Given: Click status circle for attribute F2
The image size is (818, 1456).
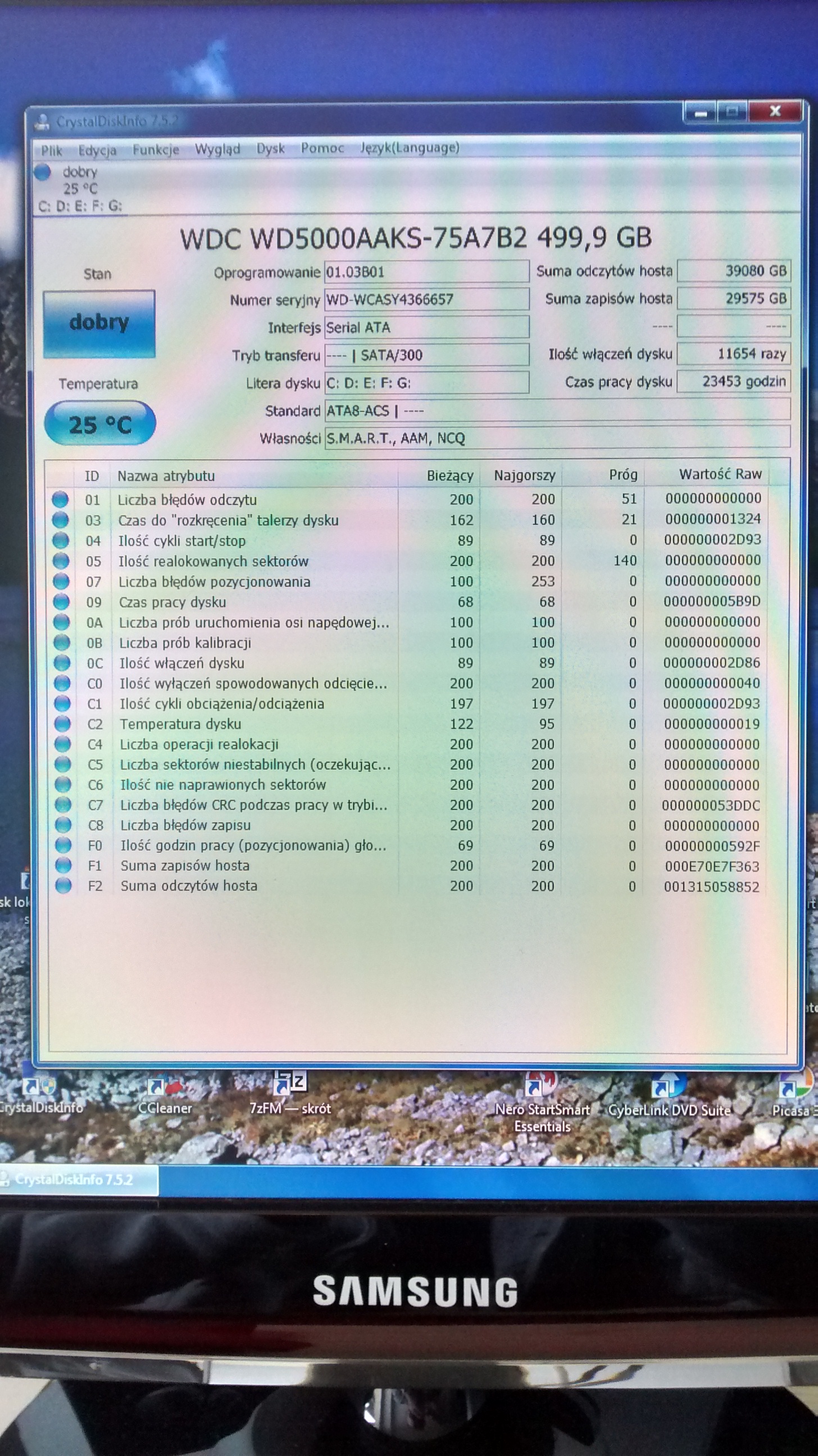Looking at the screenshot, I should coord(64,886).
